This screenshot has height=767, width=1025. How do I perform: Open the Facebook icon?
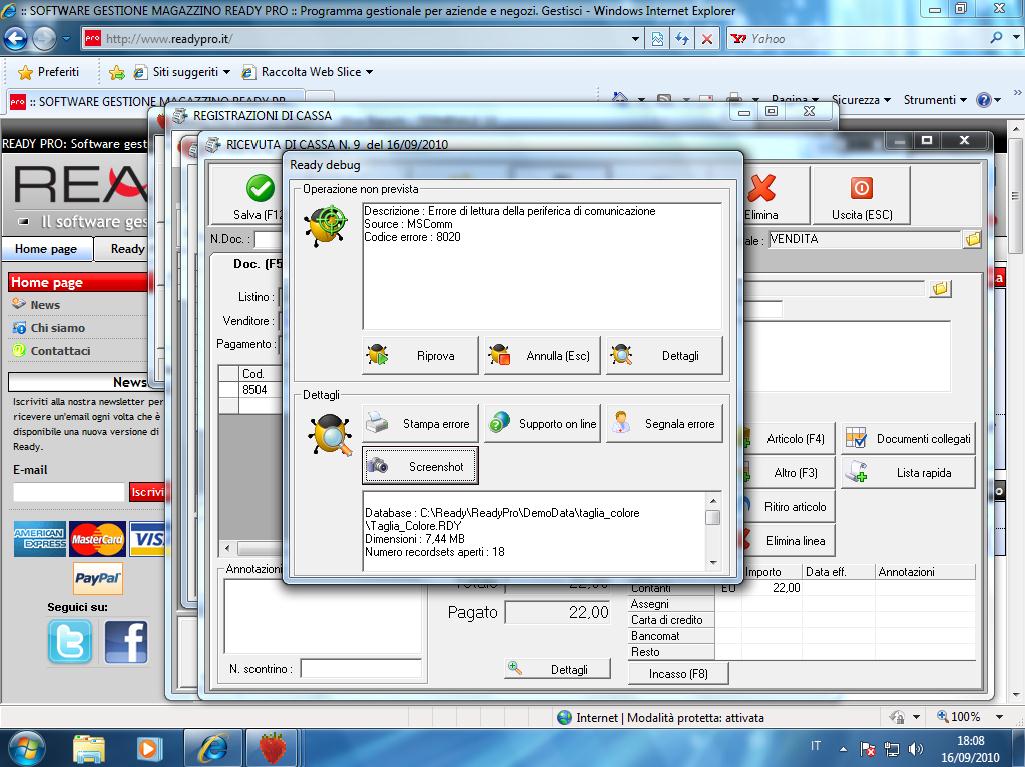pos(126,641)
